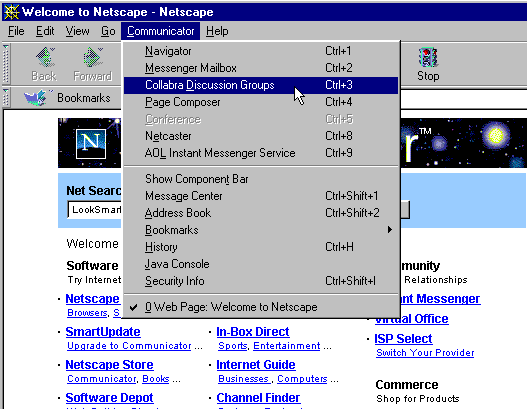Click the Help menu
The width and height of the screenshot is (527, 409).
click(217, 31)
